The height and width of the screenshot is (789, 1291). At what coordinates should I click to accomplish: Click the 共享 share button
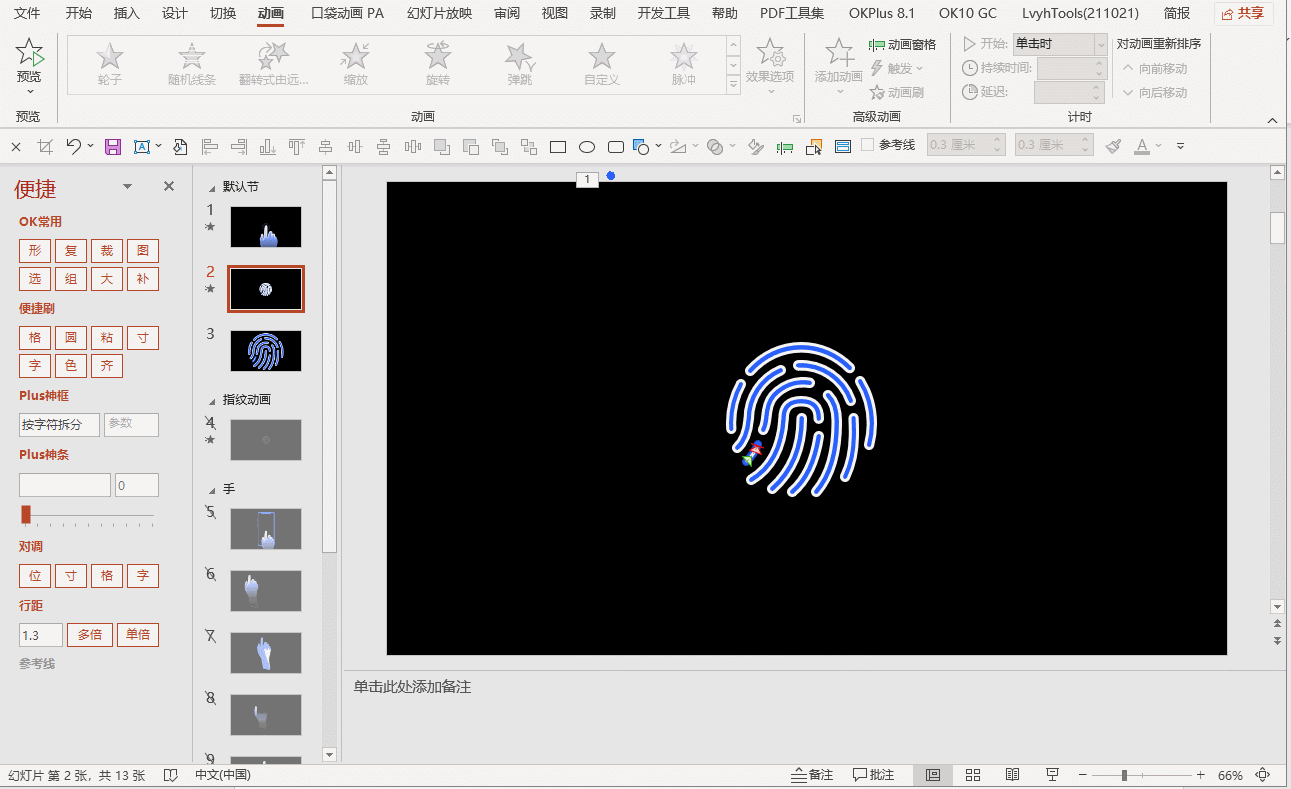coord(1243,13)
